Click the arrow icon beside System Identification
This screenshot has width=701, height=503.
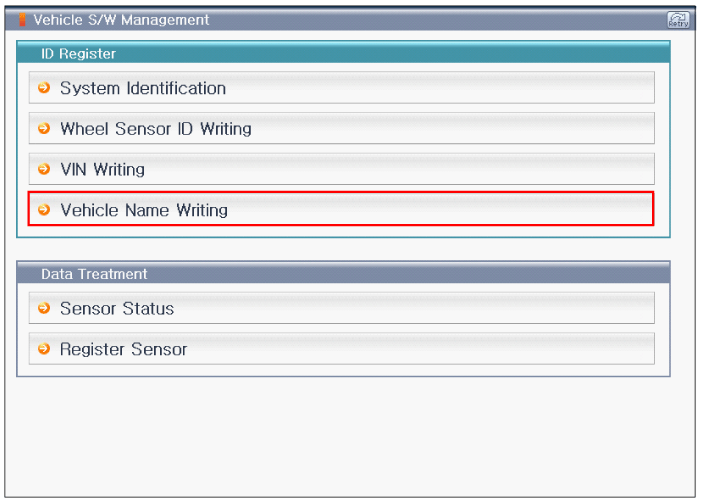tap(44, 88)
